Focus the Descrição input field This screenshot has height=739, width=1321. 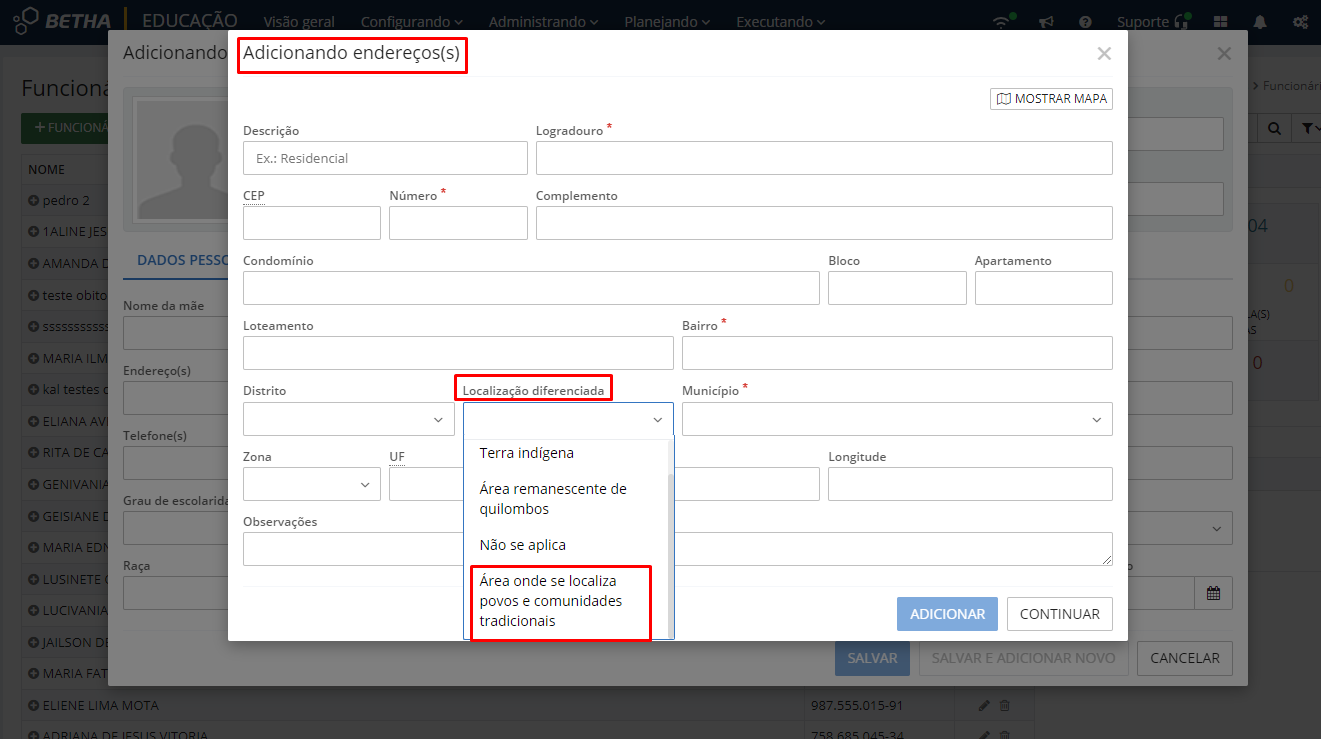[x=385, y=158]
